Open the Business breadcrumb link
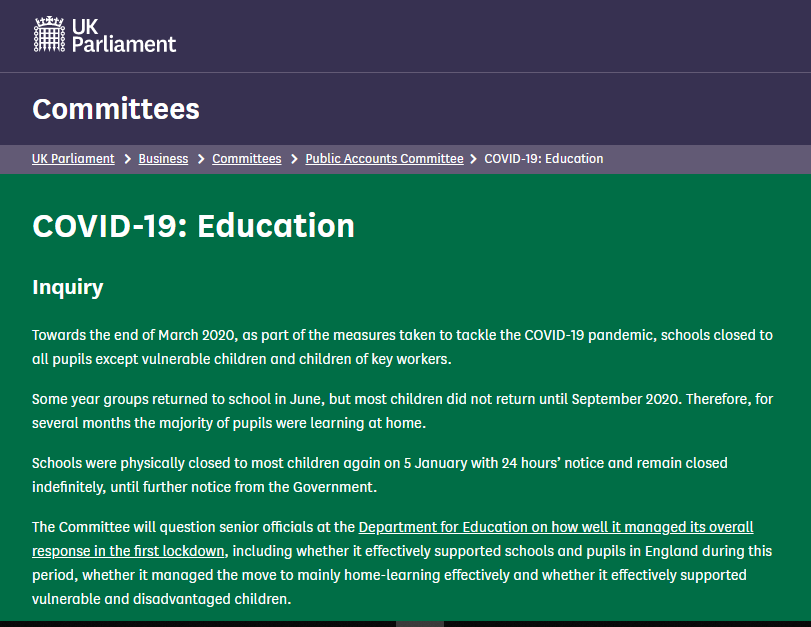 (x=163, y=159)
